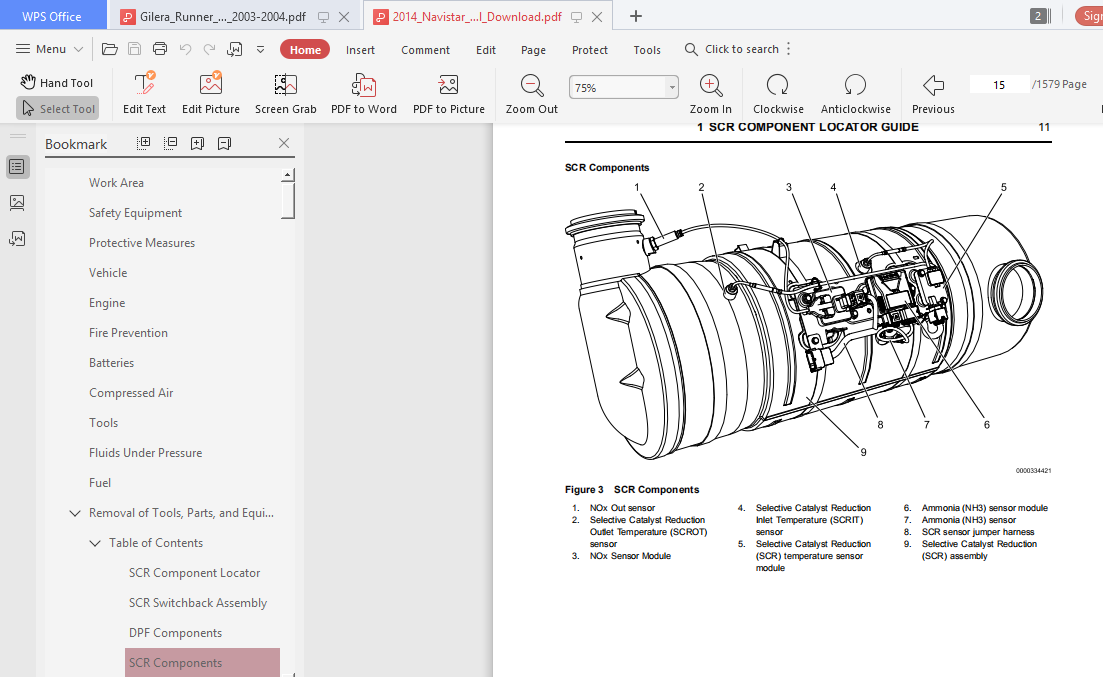The image size is (1103, 677).
Task: Open the Menu dropdown arrow
Action: (79, 49)
